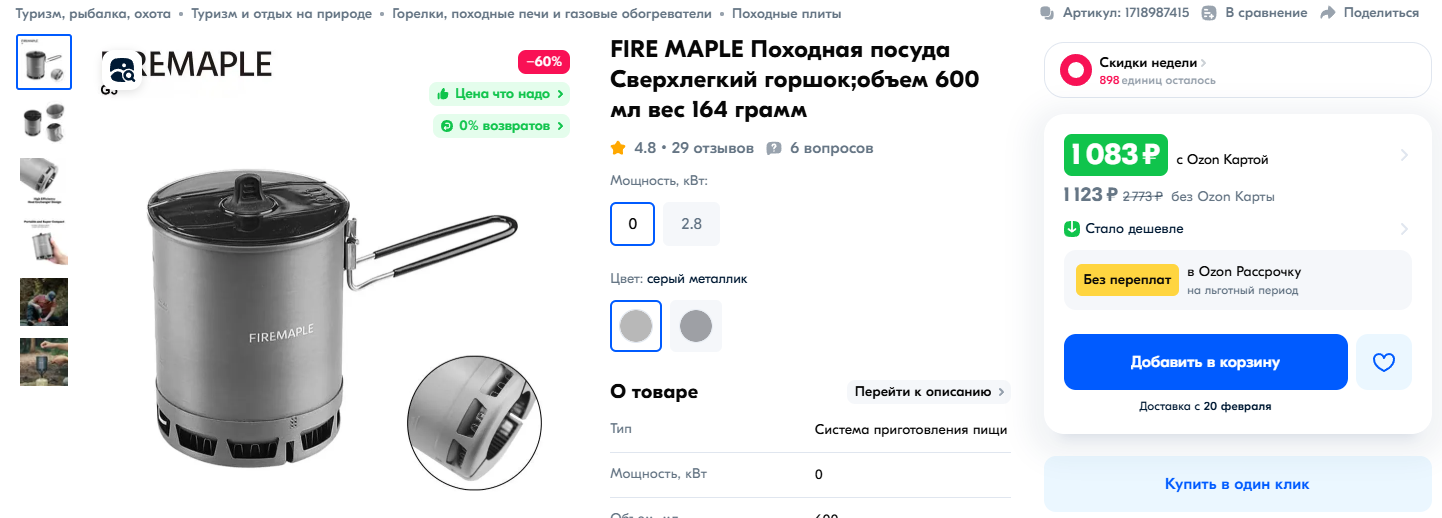Click the questions speech bubble icon

coord(774,148)
